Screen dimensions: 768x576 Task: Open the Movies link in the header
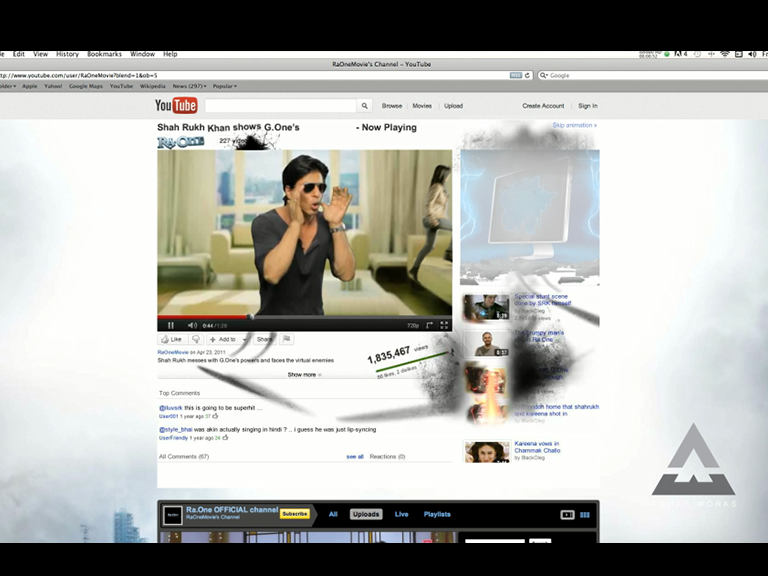[x=422, y=106]
